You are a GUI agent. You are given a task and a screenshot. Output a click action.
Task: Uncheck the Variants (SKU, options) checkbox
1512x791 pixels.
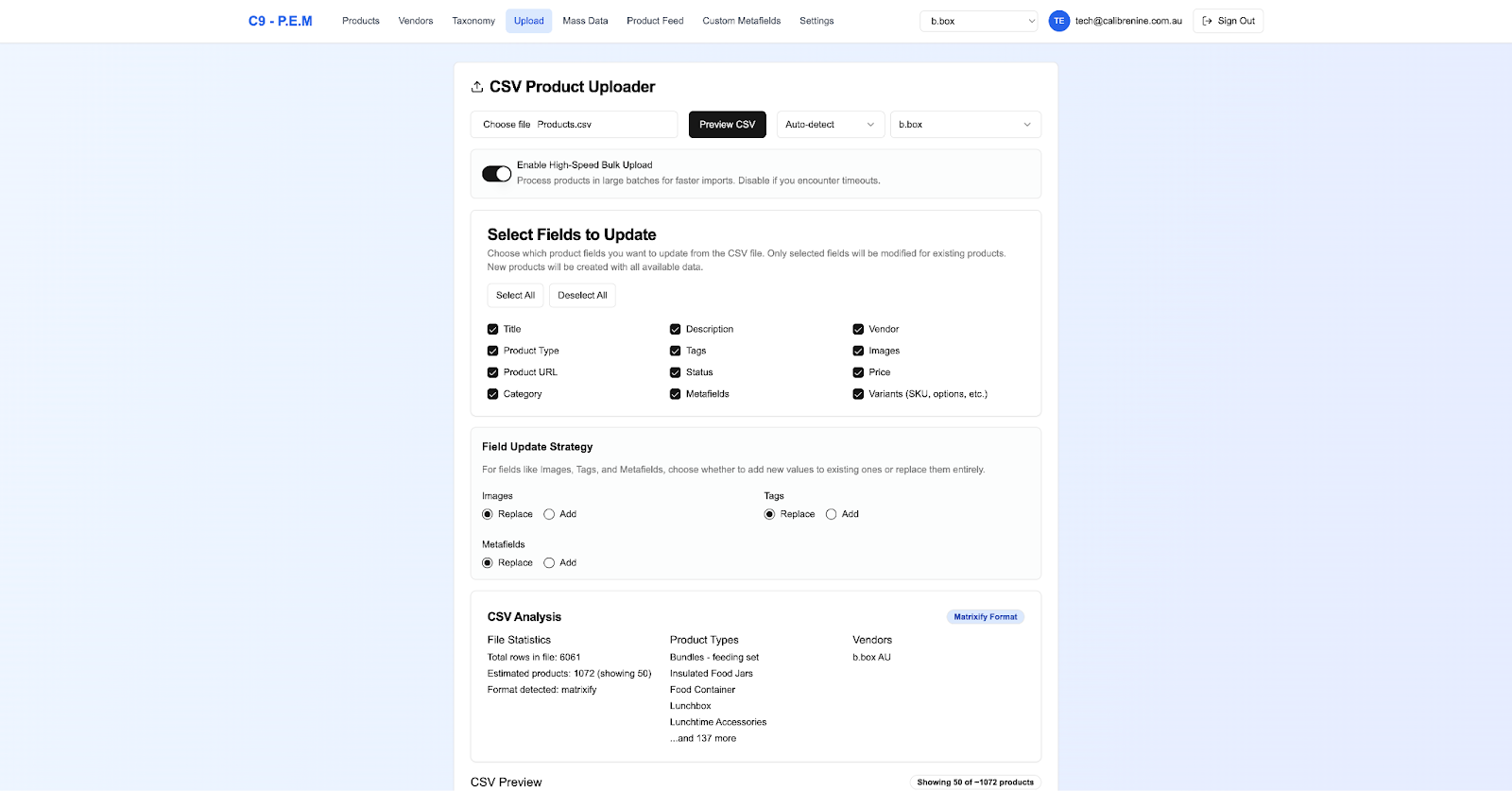coord(858,394)
